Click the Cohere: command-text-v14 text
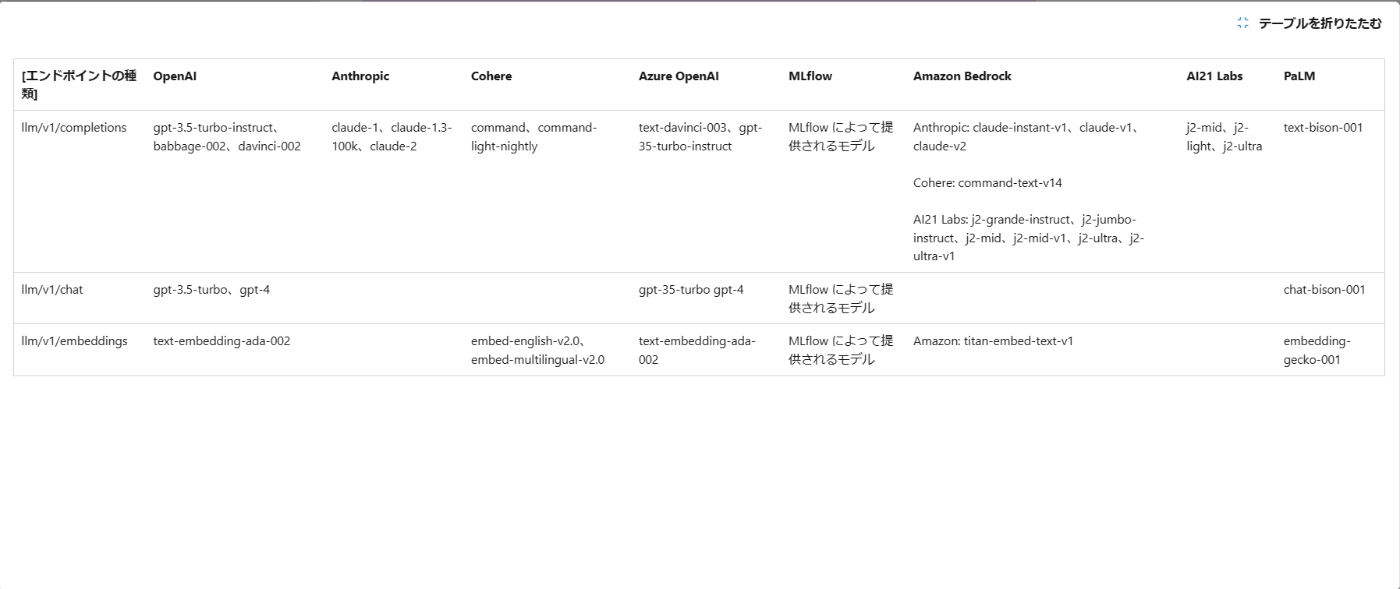Viewport: 1400px width, 589px height. click(987, 183)
